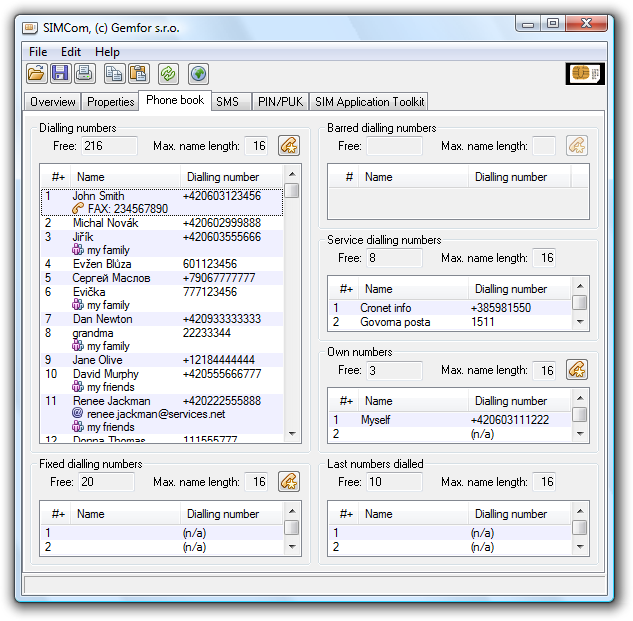Click the Open file toolbar icon

coord(36,73)
